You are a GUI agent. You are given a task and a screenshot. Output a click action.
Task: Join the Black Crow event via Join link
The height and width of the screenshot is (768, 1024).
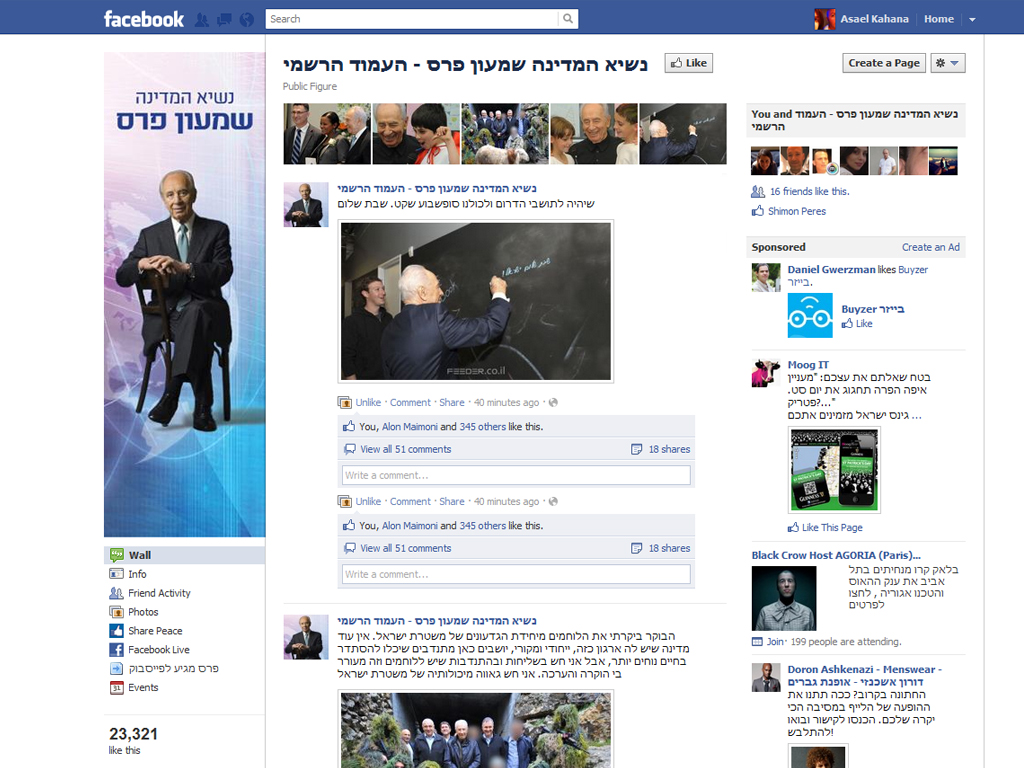775,642
